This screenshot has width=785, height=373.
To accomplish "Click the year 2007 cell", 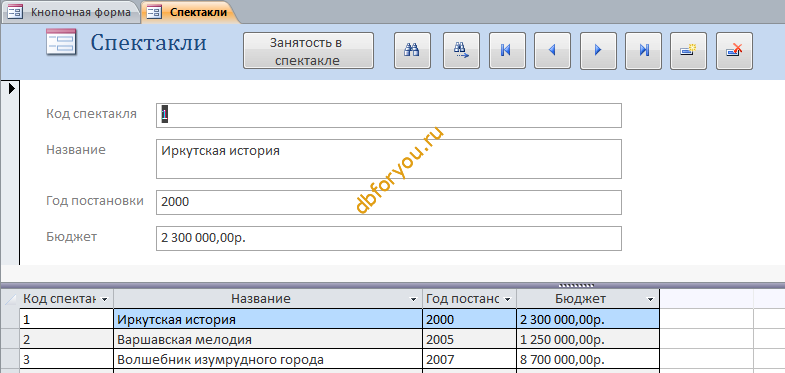I will click(470, 359).
